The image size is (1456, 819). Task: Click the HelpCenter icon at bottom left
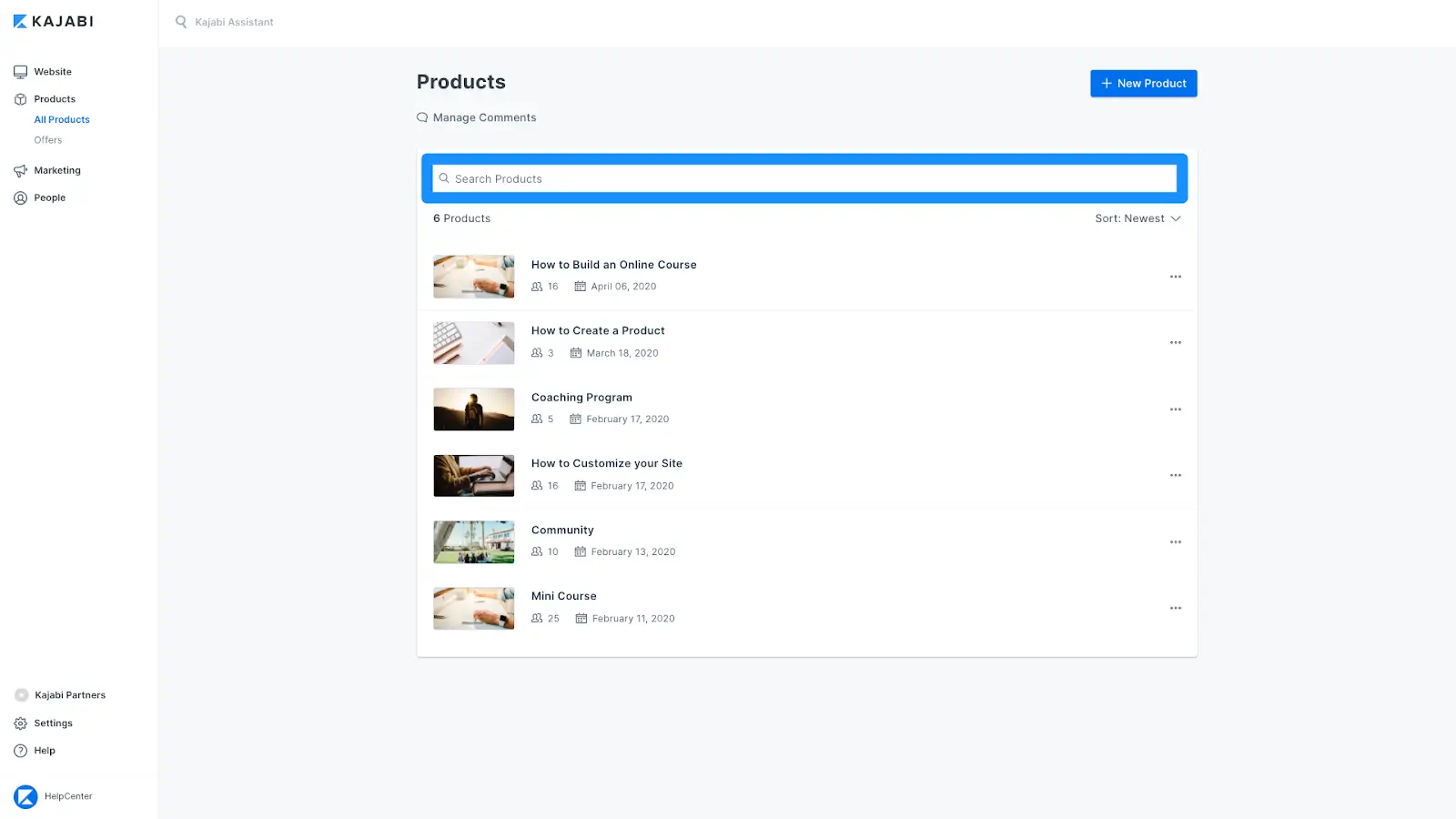click(x=25, y=795)
